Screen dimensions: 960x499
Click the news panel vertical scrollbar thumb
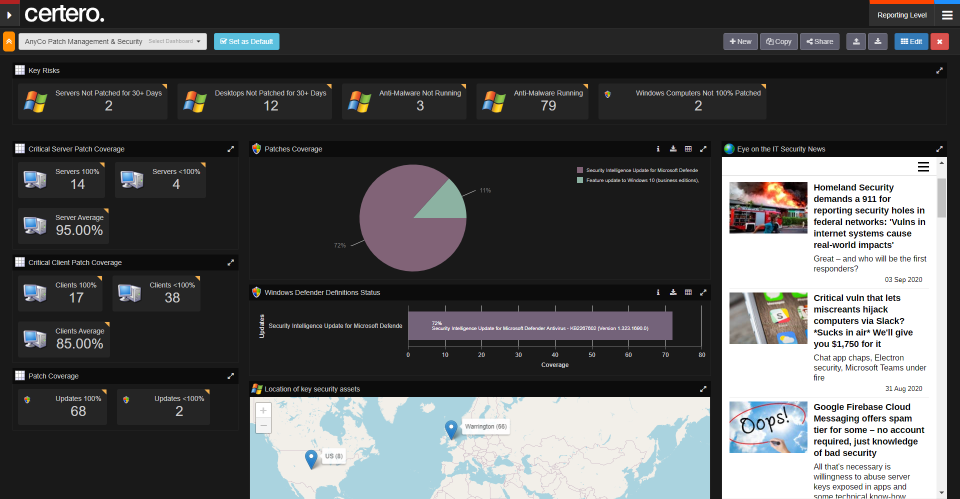[942, 197]
